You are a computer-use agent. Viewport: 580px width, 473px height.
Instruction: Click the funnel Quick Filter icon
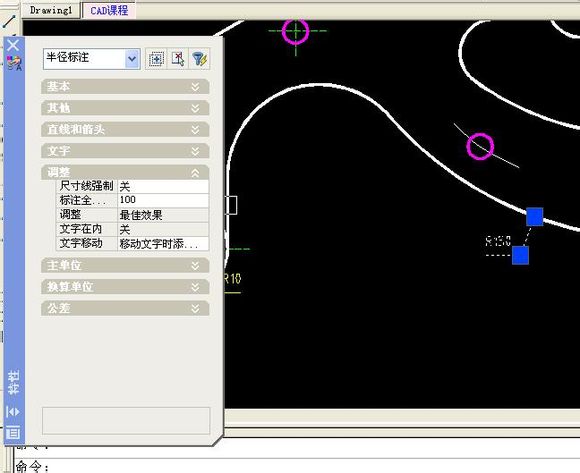click(199, 59)
